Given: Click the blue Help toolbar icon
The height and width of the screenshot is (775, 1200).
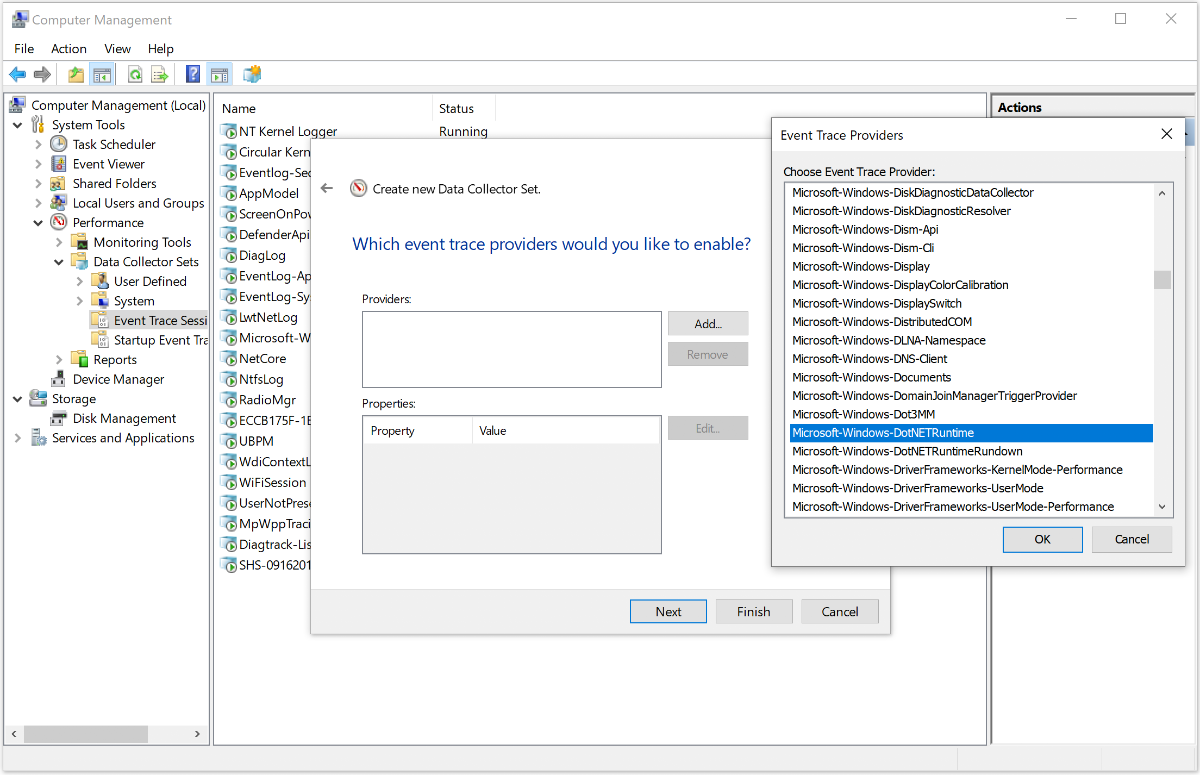Looking at the screenshot, I should point(193,74).
